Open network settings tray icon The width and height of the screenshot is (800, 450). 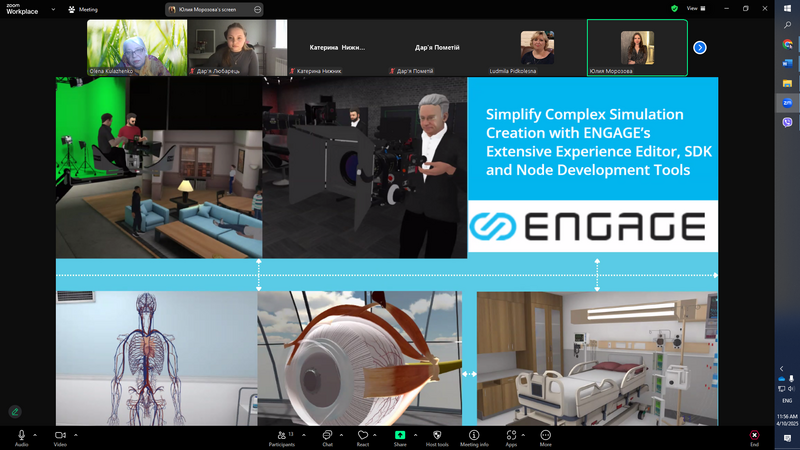coord(782,389)
